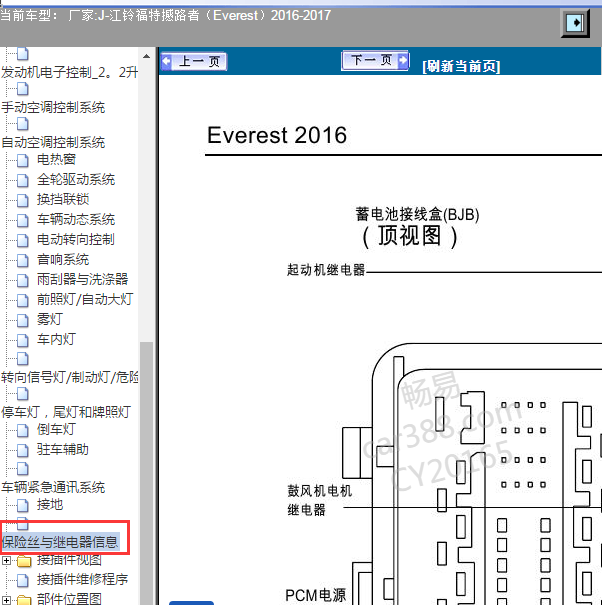Go to previous page with 上一页 button

click(194, 62)
